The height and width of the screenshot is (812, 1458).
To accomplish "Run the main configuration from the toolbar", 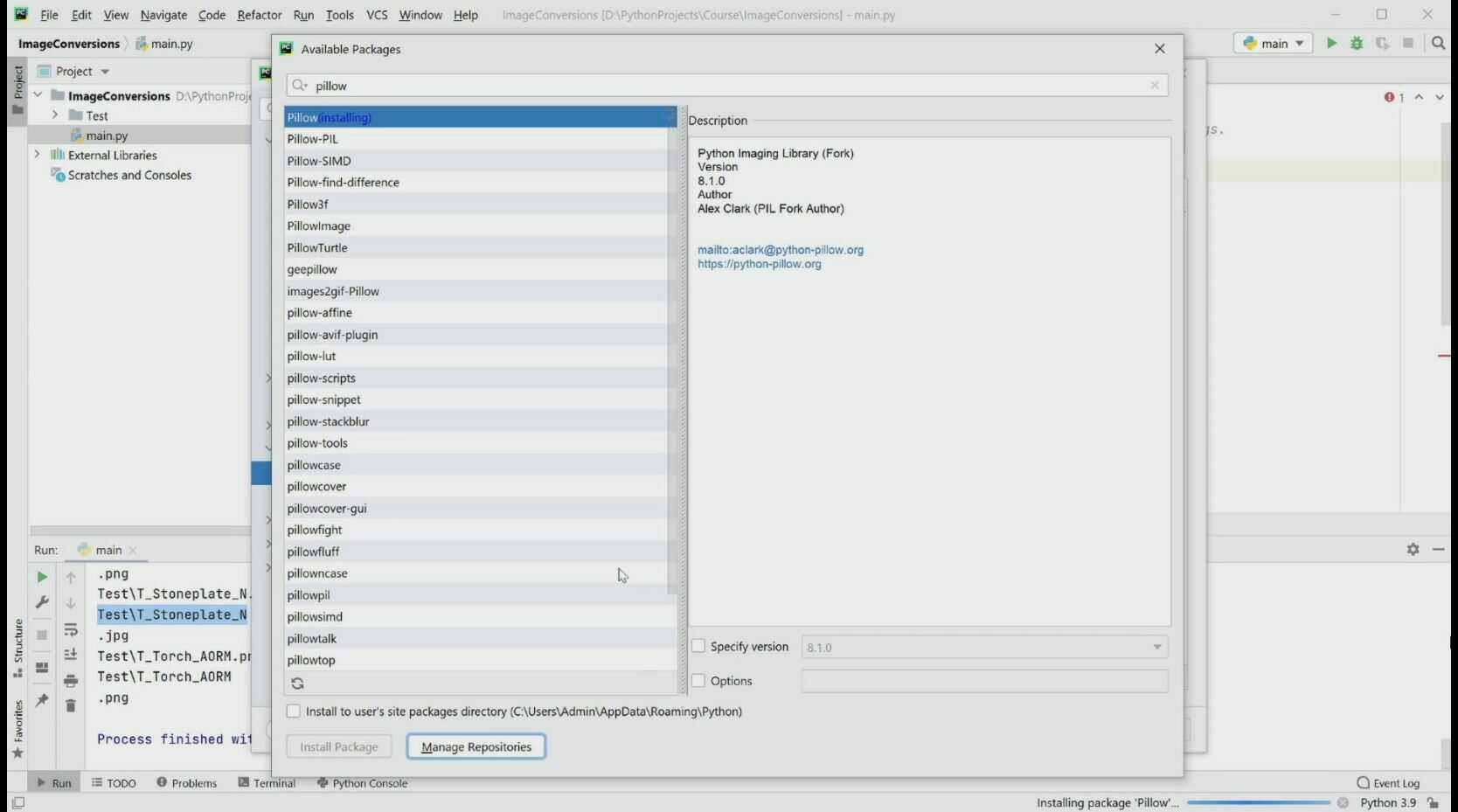I will pos(1331,43).
